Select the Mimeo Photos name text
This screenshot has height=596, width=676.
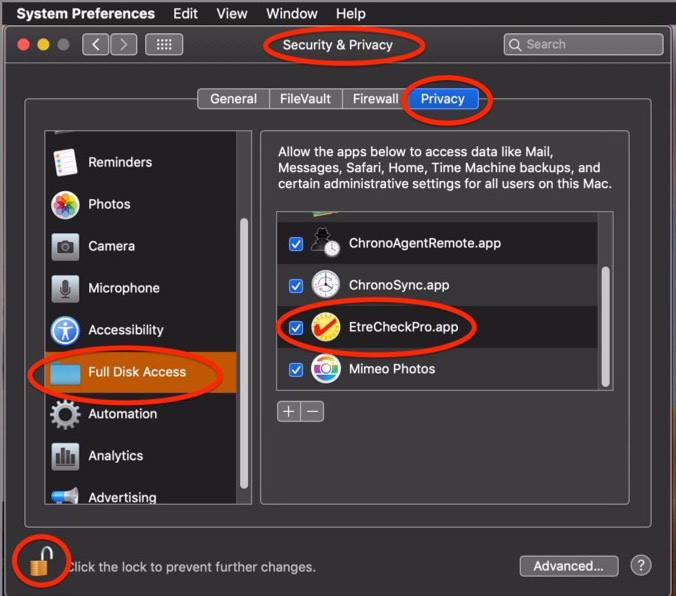coord(392,369)
